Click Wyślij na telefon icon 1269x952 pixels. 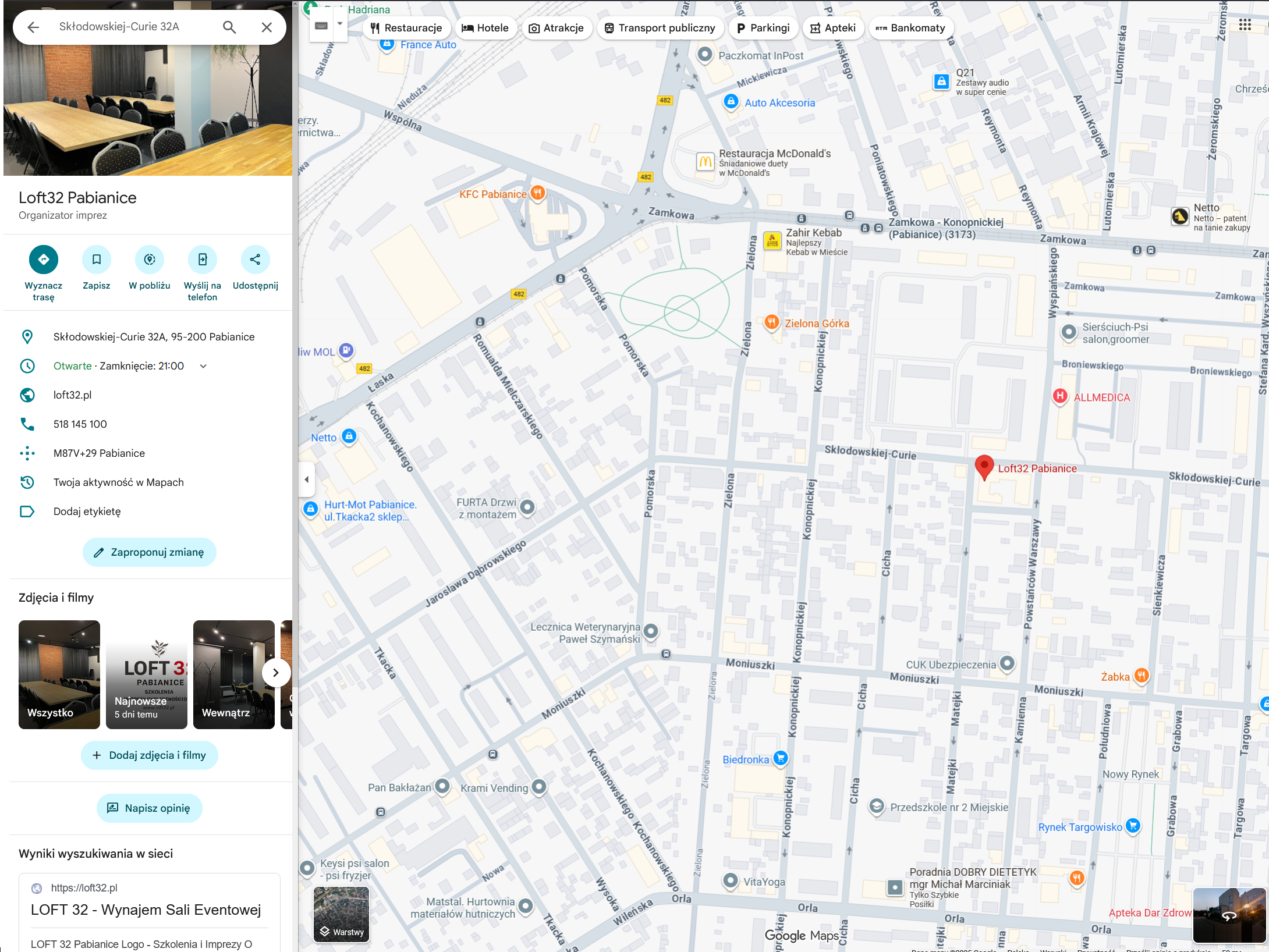203,260
